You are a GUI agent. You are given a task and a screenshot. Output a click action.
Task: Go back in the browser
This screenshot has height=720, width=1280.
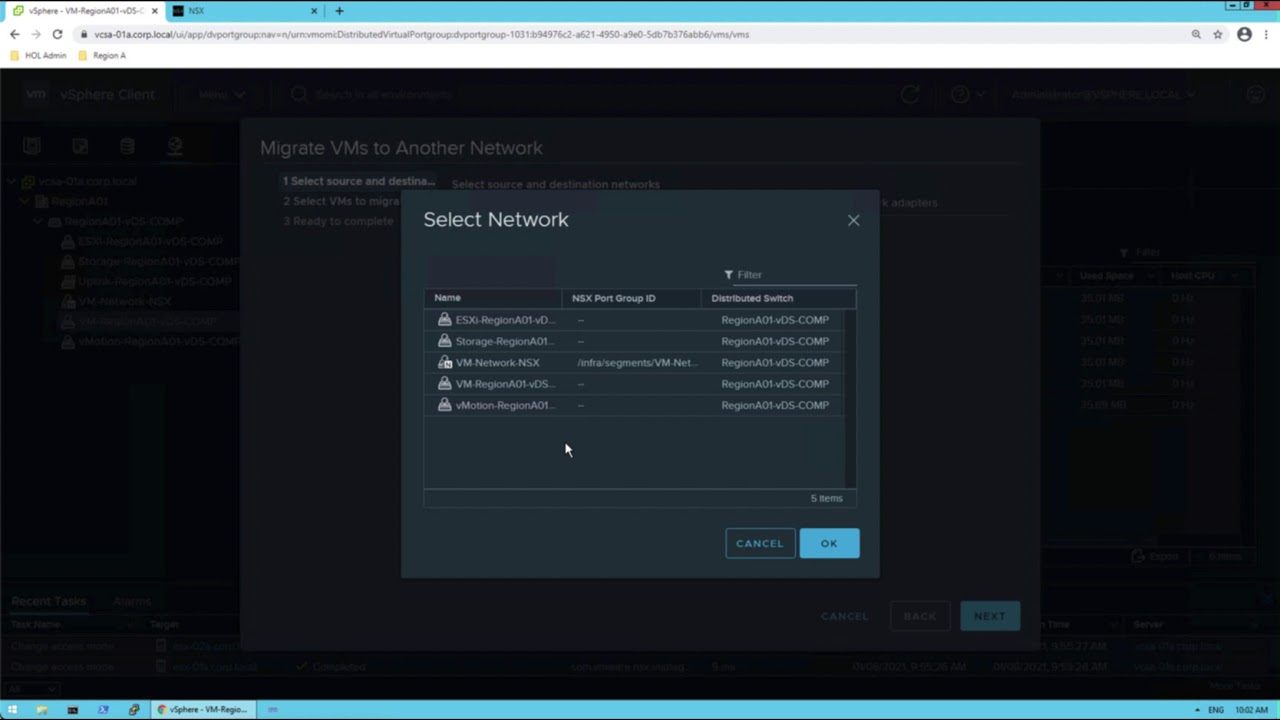click(x=14, y=34)
